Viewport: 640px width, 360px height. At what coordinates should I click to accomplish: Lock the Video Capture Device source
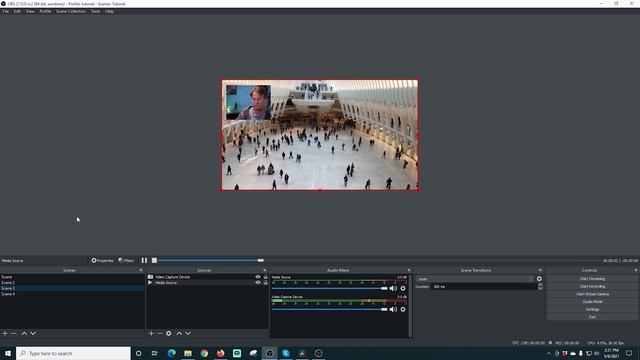265,277
